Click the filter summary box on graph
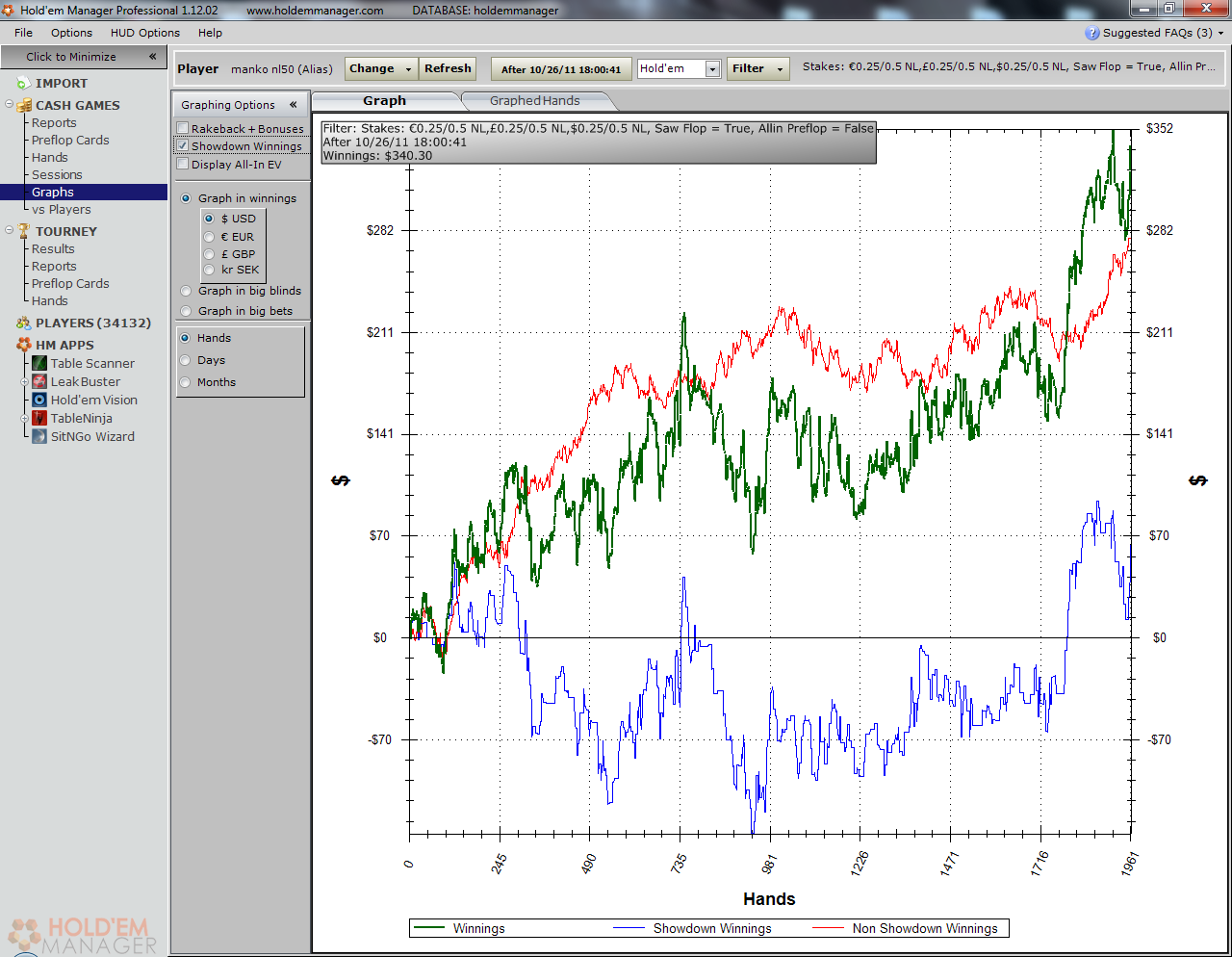The height and width of the screenshot is (957, 1232). click(x=599, y=142)
